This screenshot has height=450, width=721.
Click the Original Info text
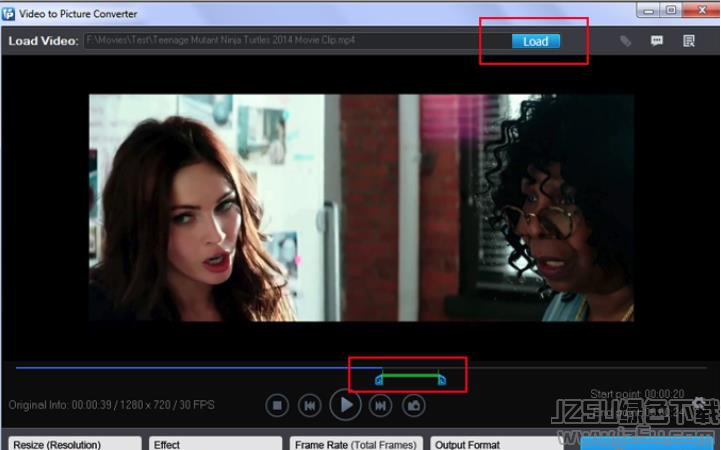111,405
